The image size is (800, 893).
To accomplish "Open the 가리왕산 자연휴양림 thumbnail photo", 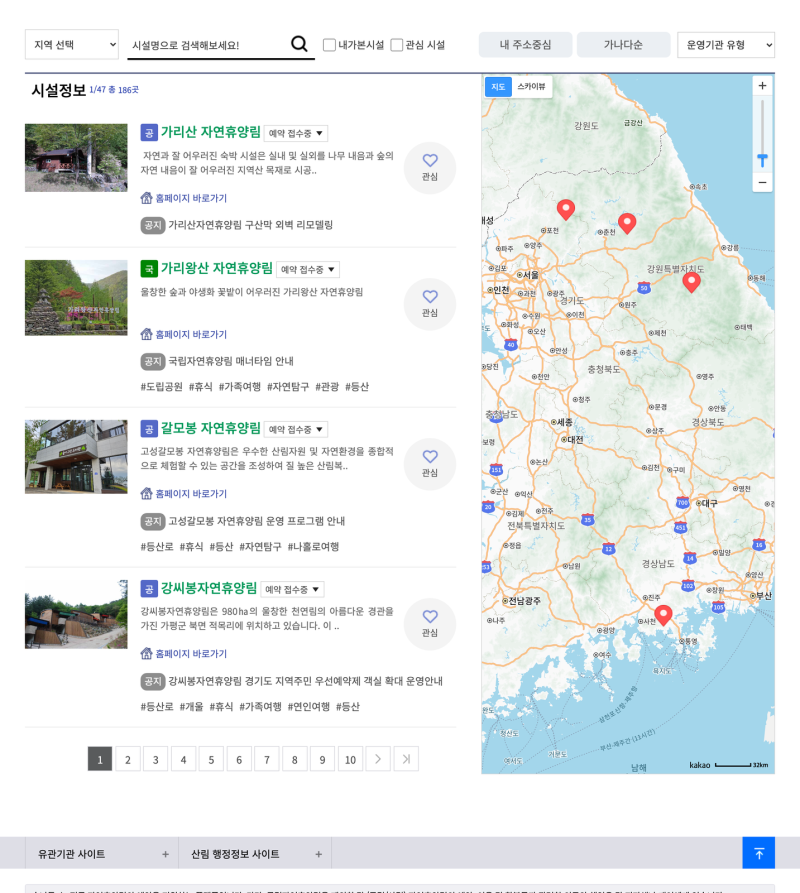I will [x=76, y=298].
